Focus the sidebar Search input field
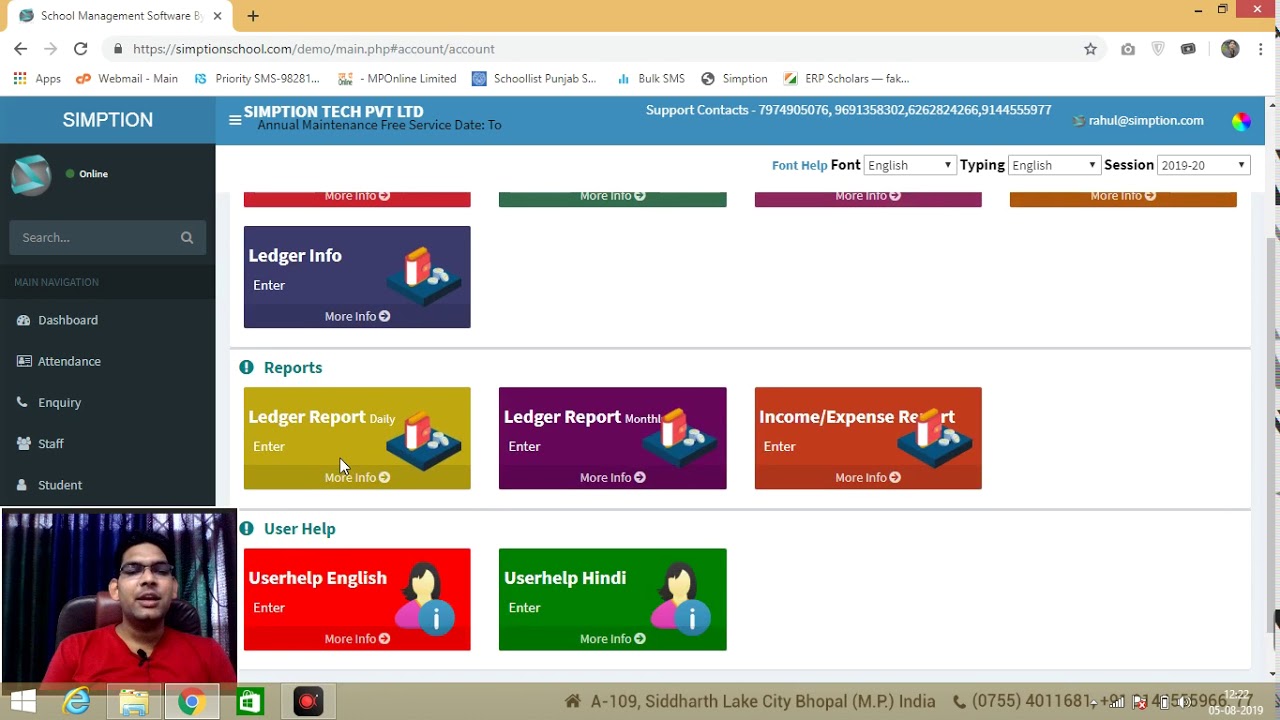The height and width of the screenshot is (720, 1280). coord(94,238)
